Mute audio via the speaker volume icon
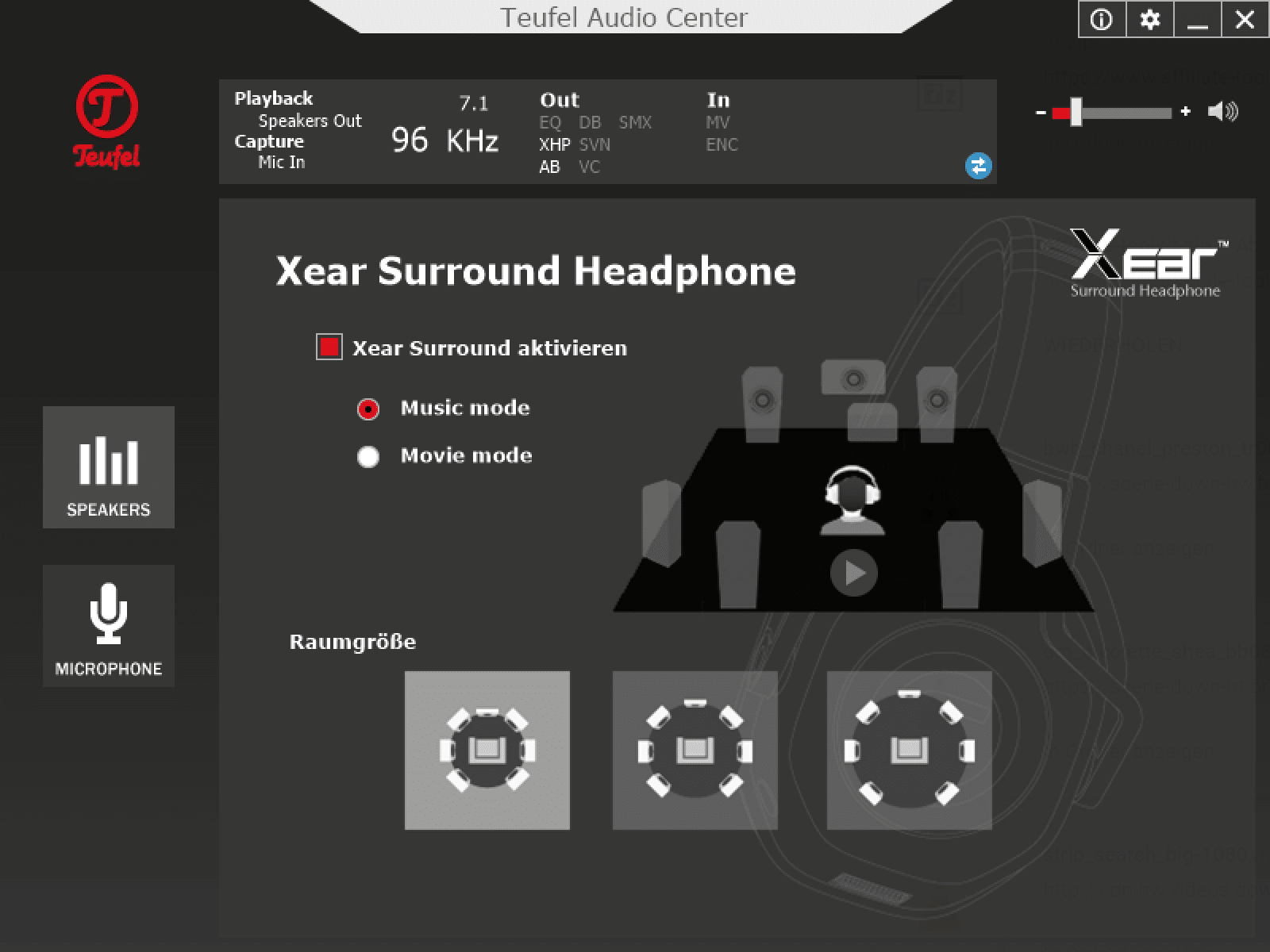Viewport: 1270px width, 952px height. (1222, 112)
